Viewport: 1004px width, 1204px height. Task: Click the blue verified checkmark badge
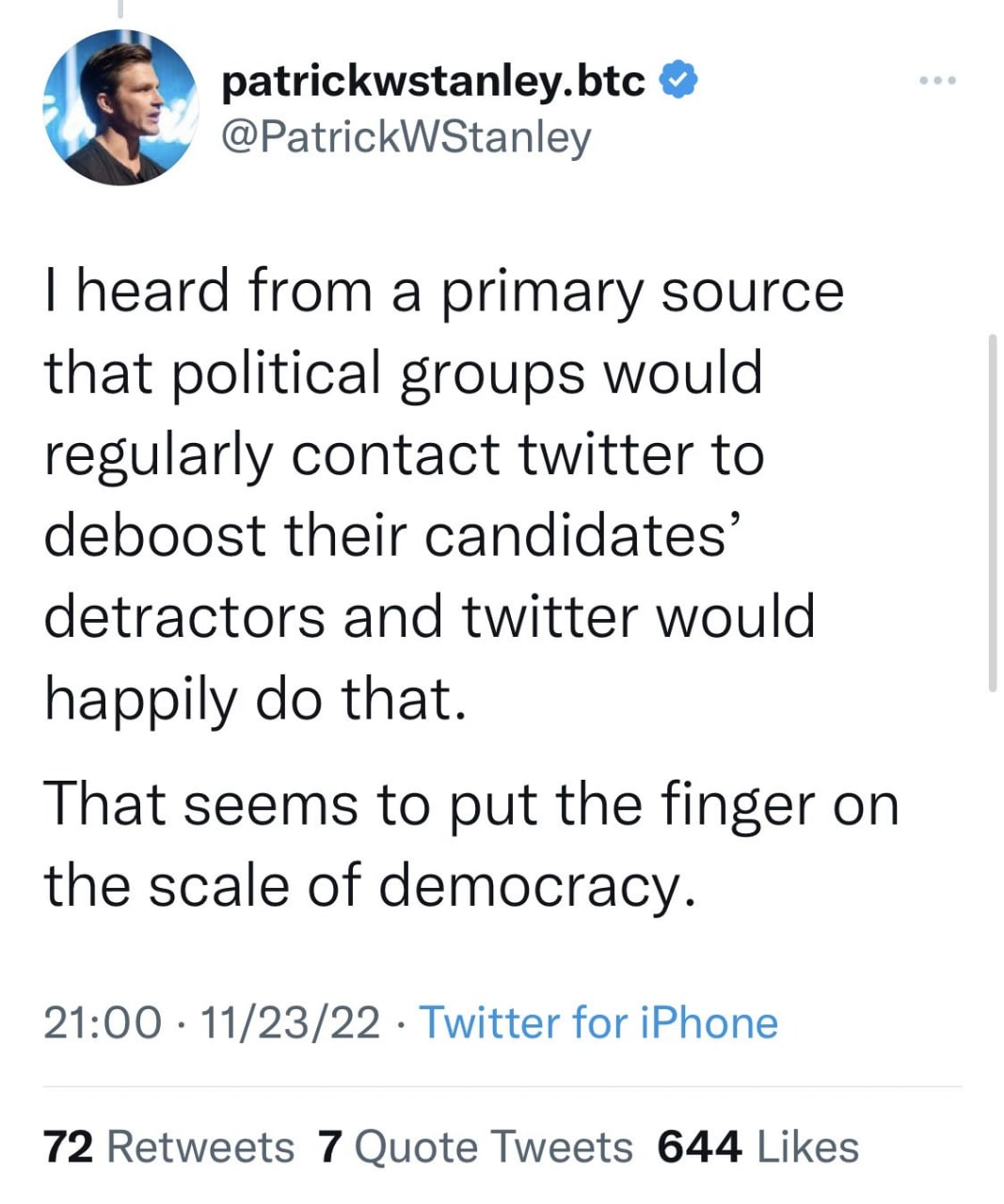679,82
